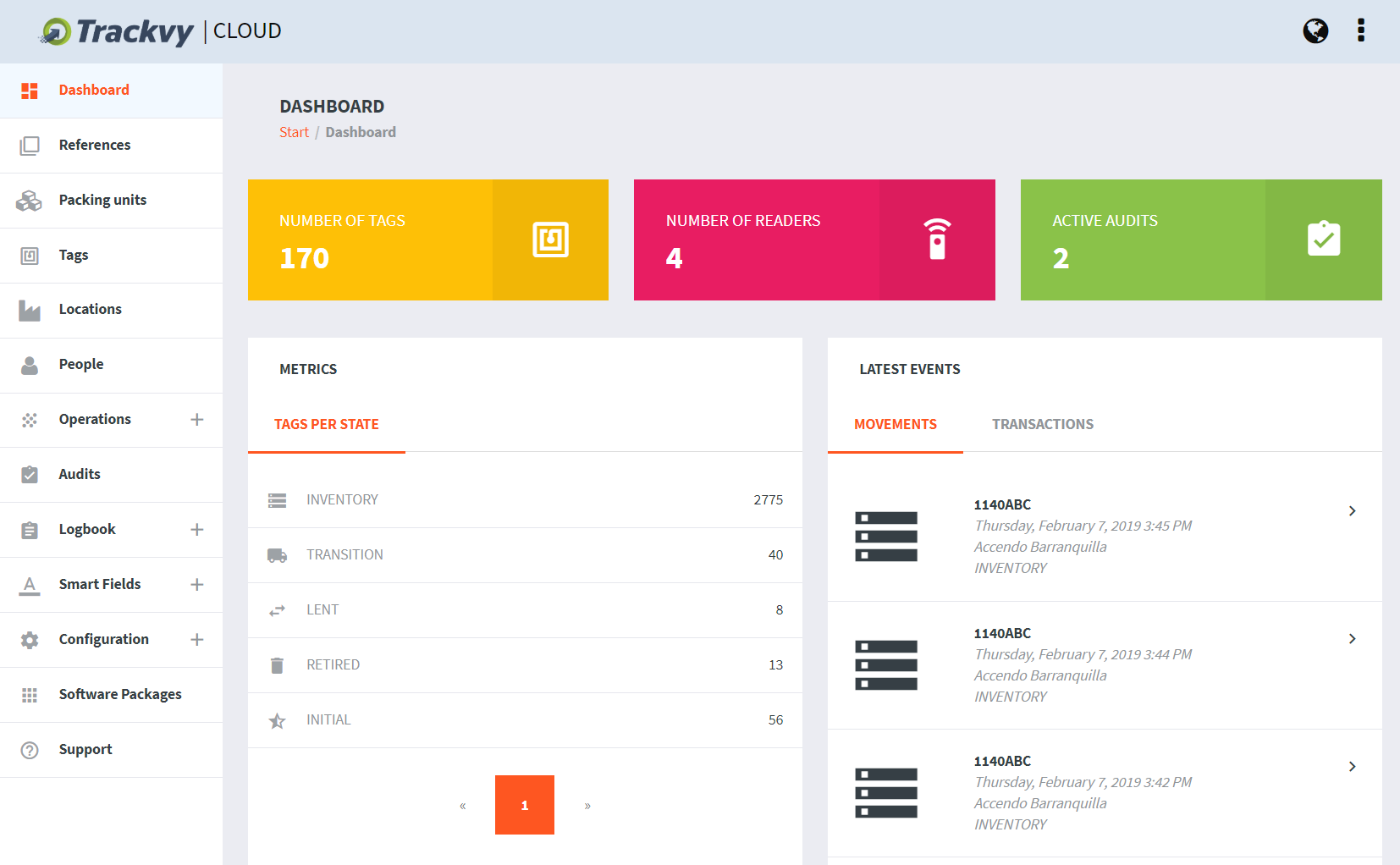Click the Transition truck icon
1400x865 pixels.
pos(277,555)
